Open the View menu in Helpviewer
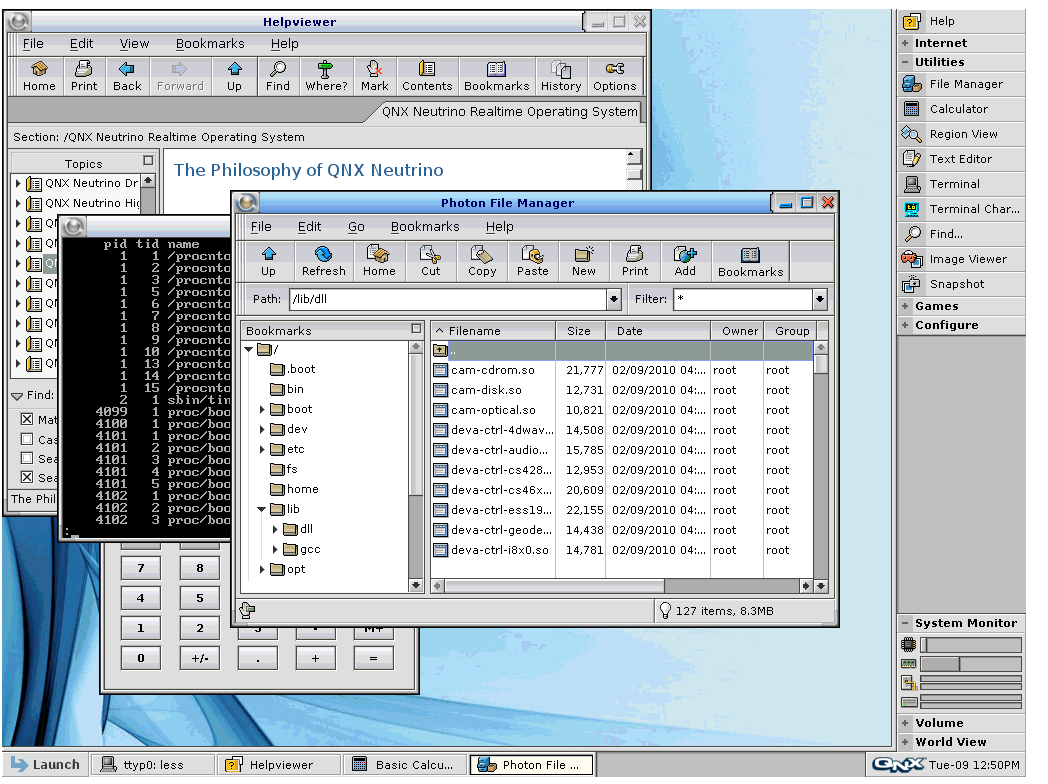Screen dimensions: 1048x784 [x=134, y=43]
